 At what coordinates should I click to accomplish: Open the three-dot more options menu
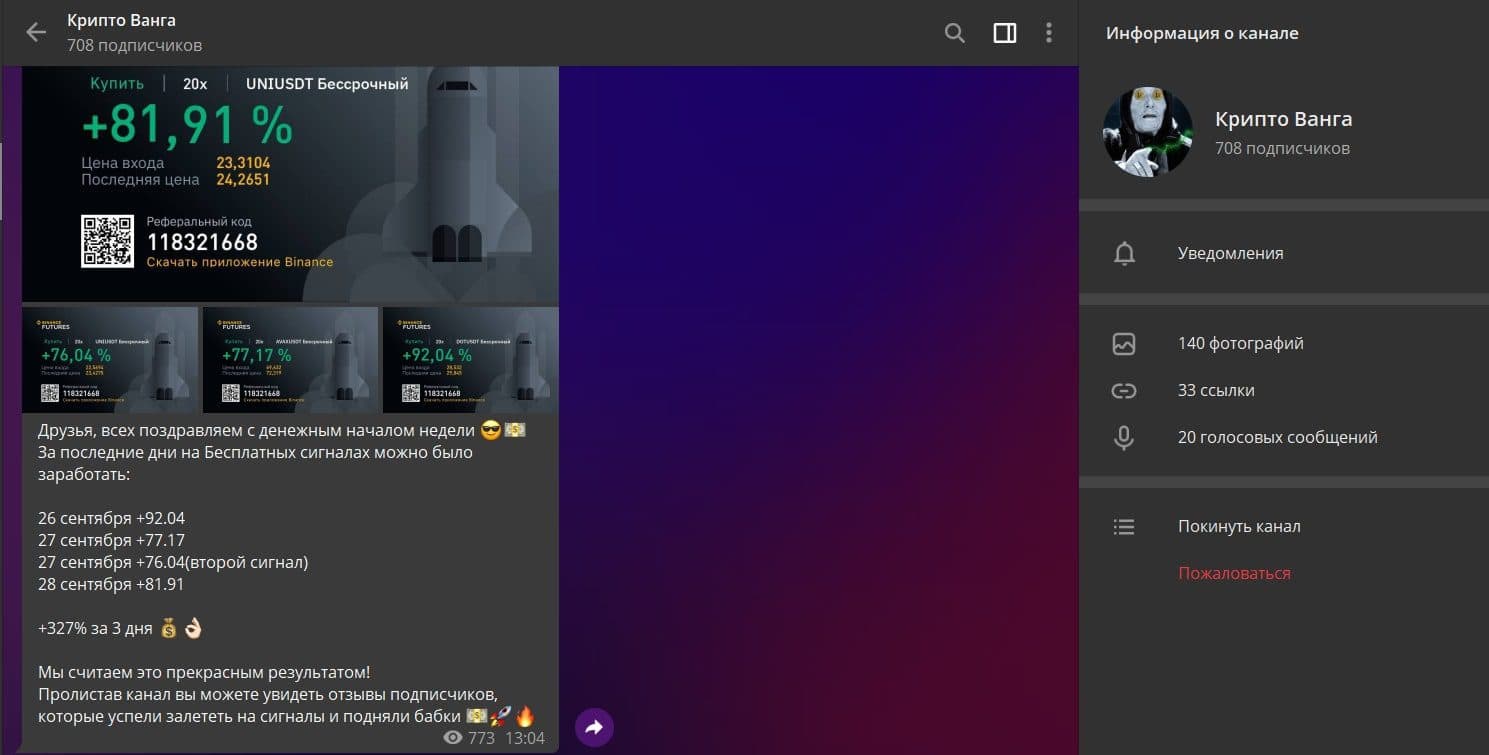tap(1048, 33)
